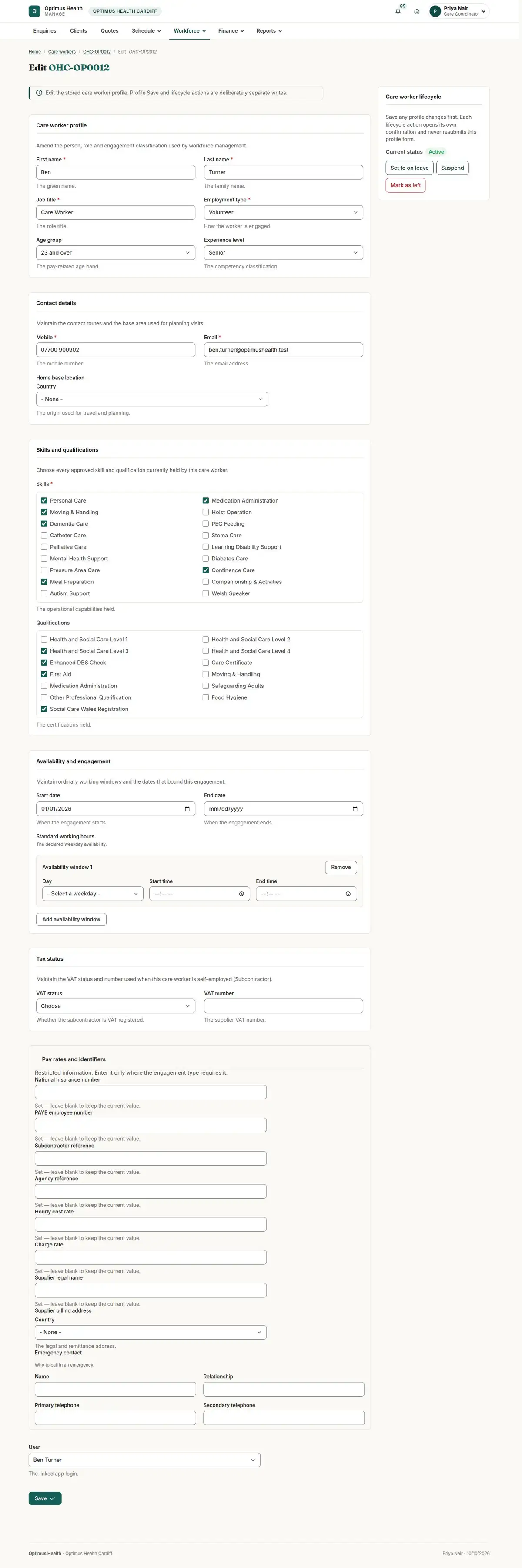
Task: Uncheck the Dementia Care skill
Action: tap(44, 524)
